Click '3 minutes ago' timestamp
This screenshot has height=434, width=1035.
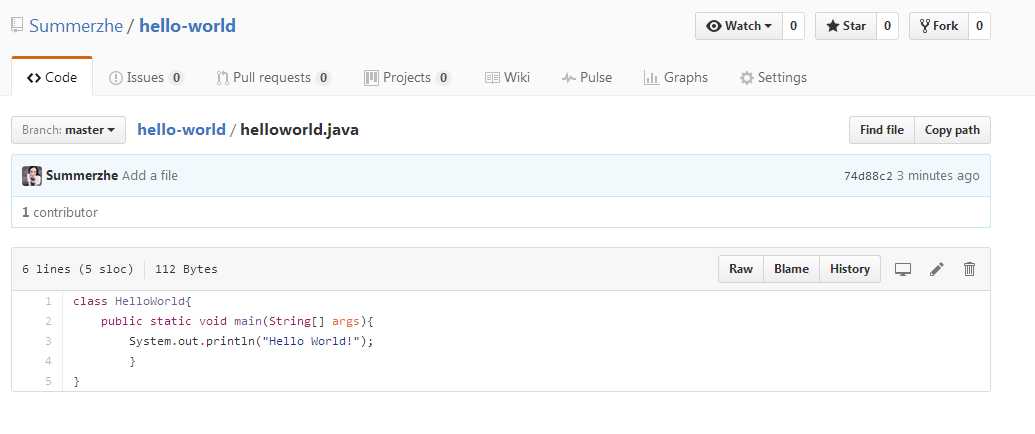938,176
